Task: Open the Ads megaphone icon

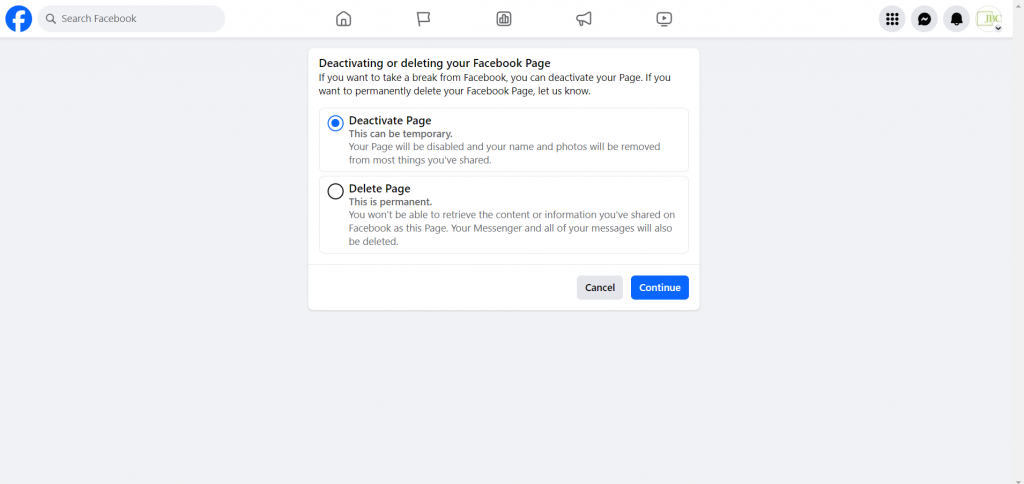Action: pos(584,19)
